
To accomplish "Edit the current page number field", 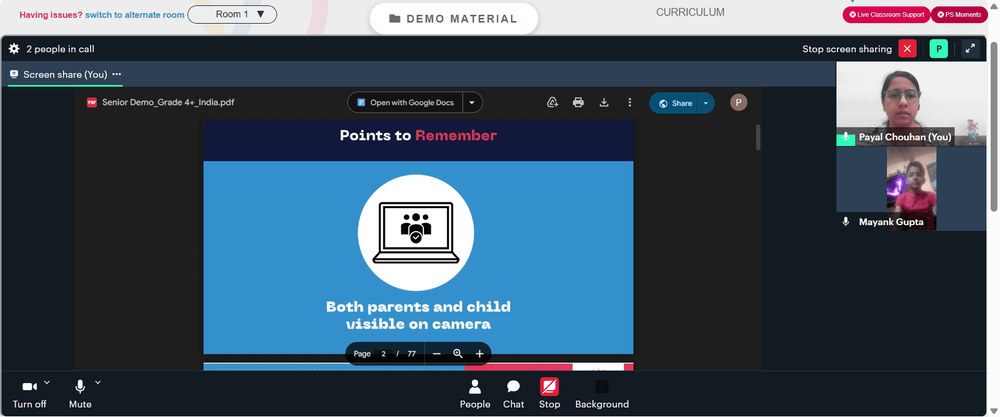I will (x=383, y=354).
